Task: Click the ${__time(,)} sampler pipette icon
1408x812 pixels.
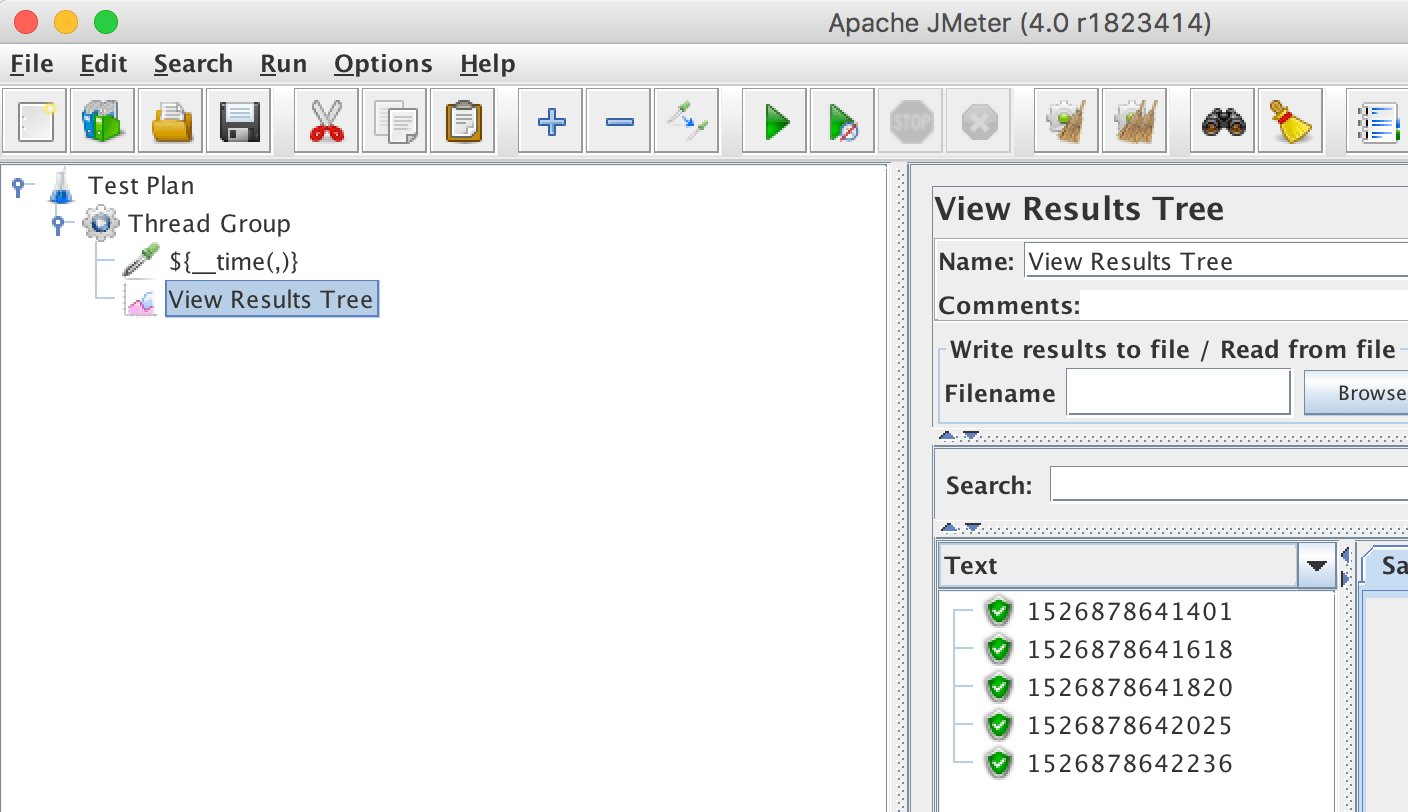Action: tap(141, 261)
